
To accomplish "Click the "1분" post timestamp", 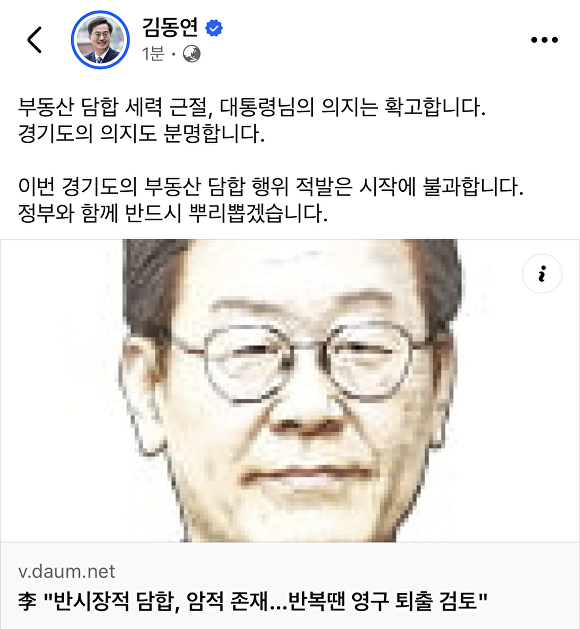I will tap(153, 54).
